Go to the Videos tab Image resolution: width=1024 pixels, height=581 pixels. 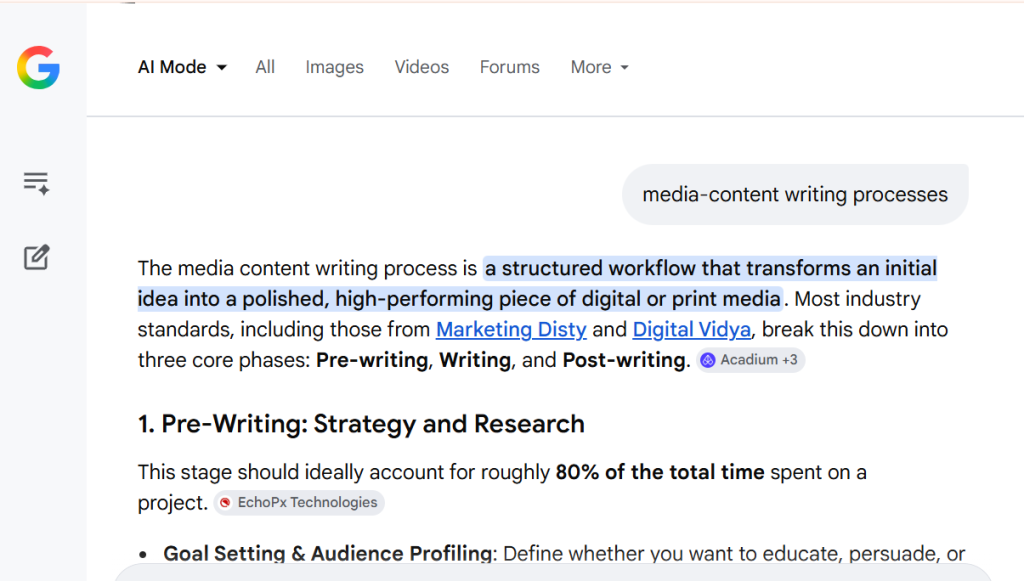click(x=421, y=68)
